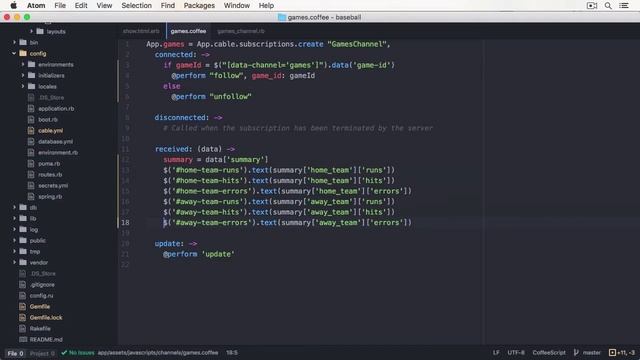Screen dimensions: 640x360
Task: Click the git diff stats icon
Action: pyautogui.click(x=612, y=352)
